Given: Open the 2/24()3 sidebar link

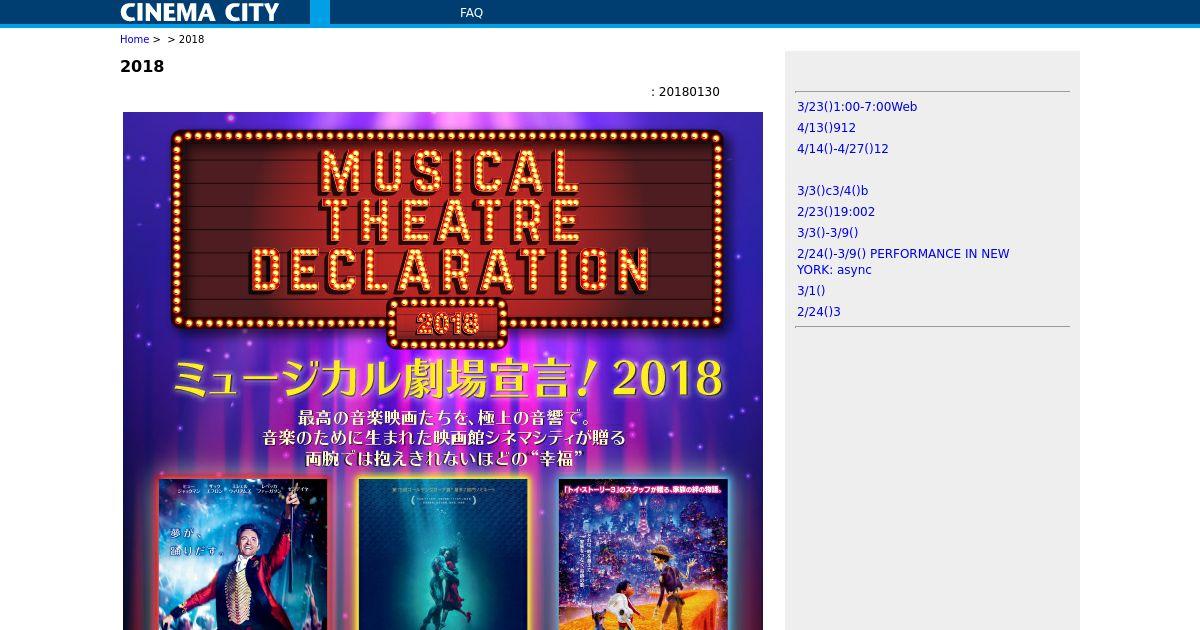Looking at the screenshot, I should tap(819, 312).
